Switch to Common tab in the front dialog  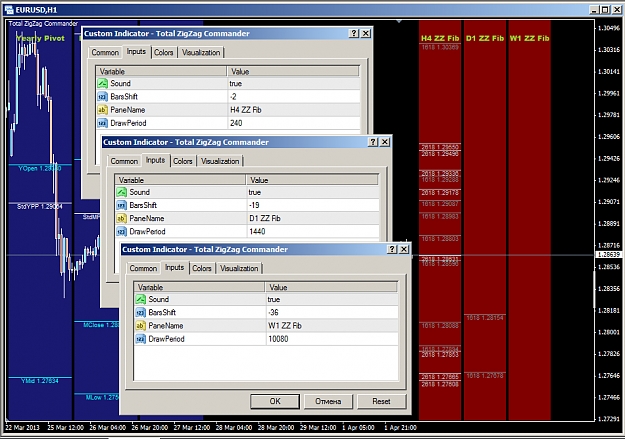click(x=143, y=268)
